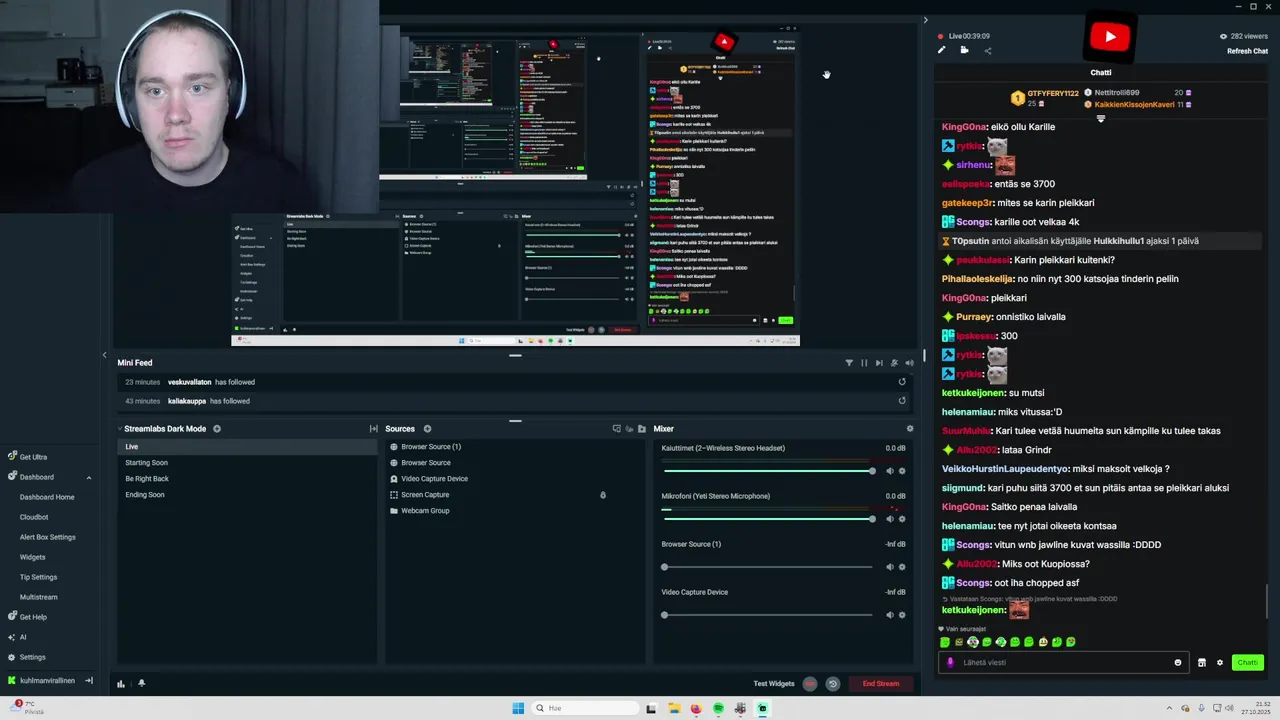Click the chat message input field
The height and width of the screenshot is (720, 1280).
click(x=1065, y=662)
